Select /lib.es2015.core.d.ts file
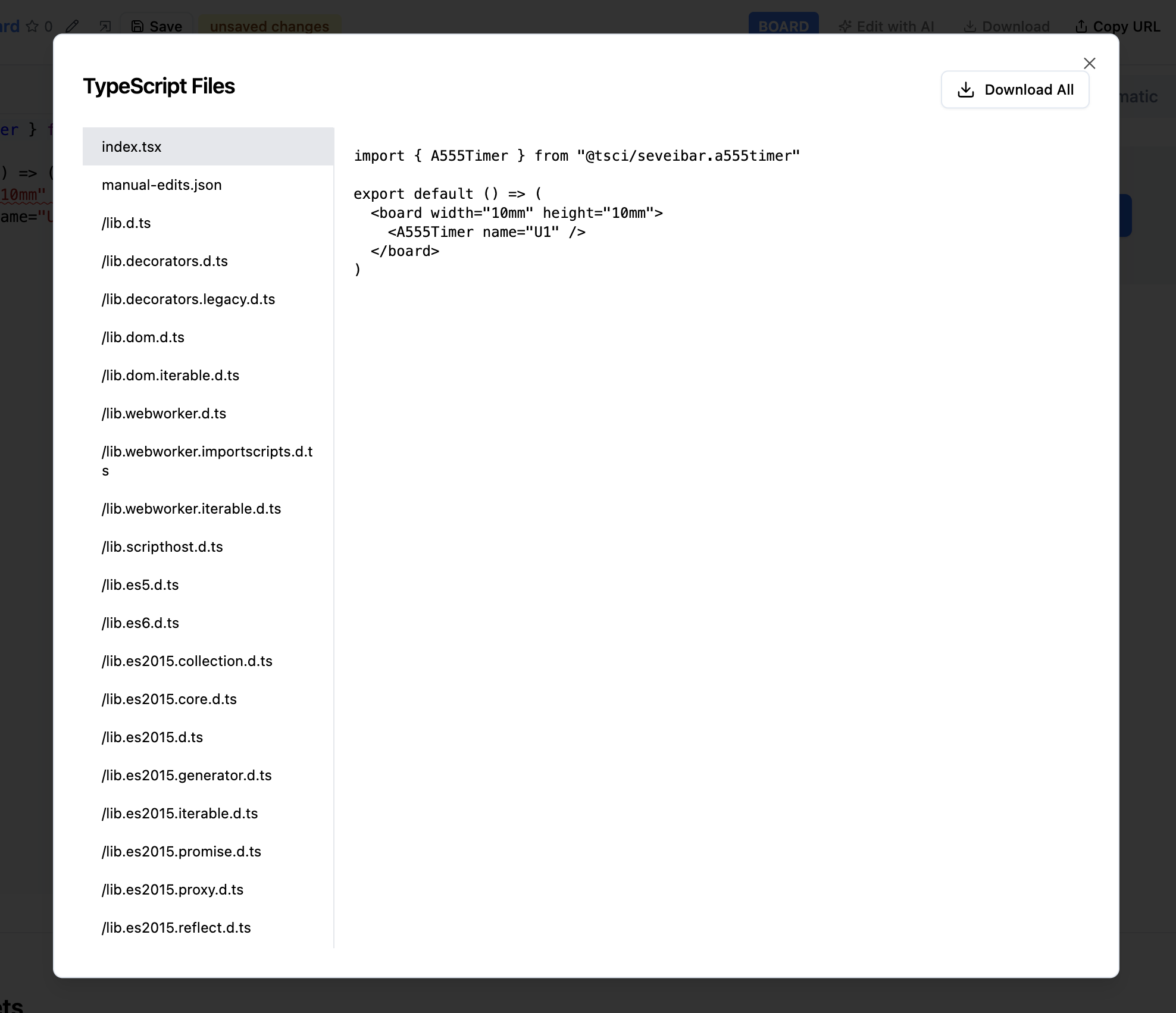1176x1013 pixels. point(169,699)
